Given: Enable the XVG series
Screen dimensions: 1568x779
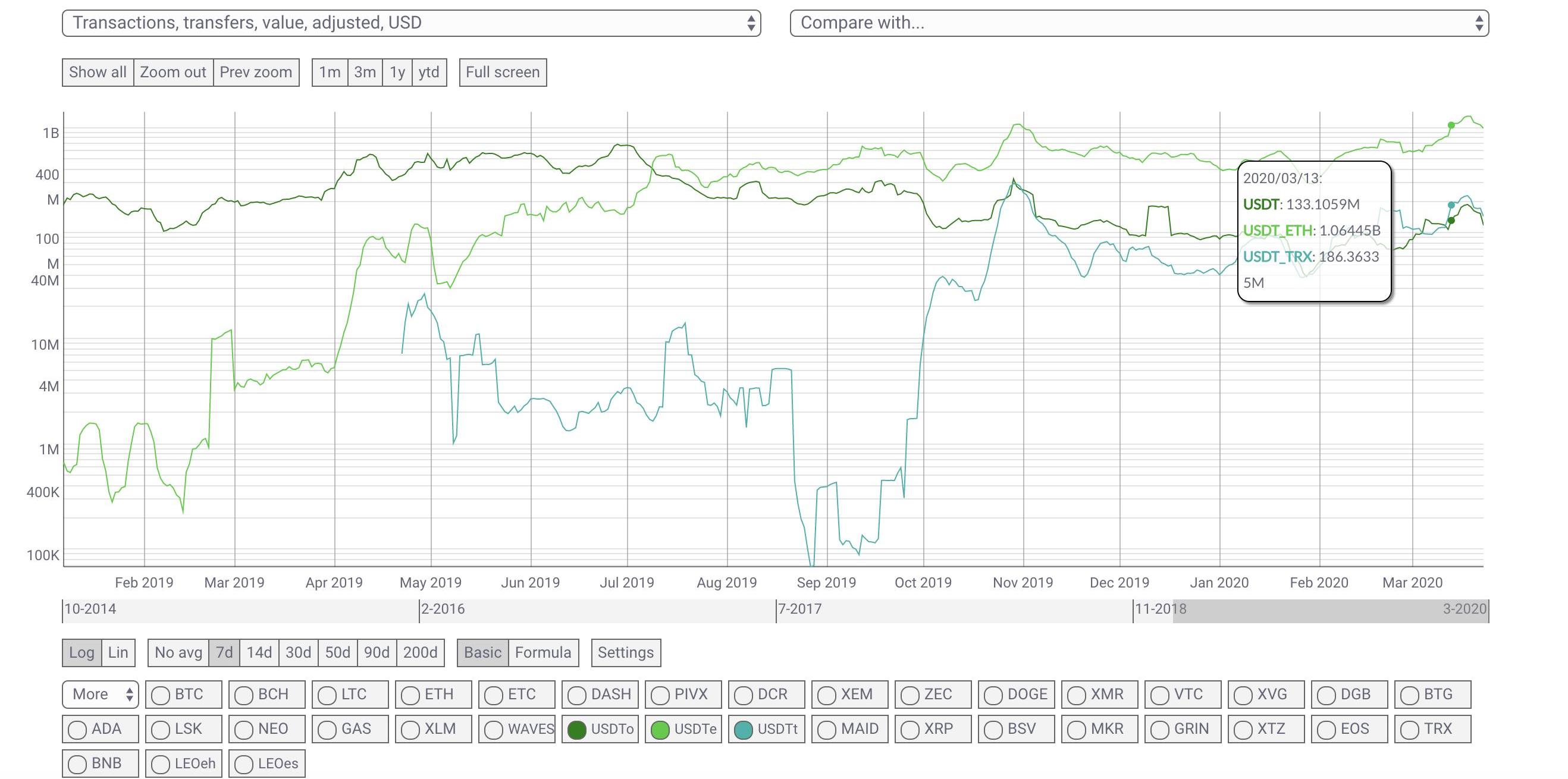Looking at the screenshot, I should coord(1266,695).
